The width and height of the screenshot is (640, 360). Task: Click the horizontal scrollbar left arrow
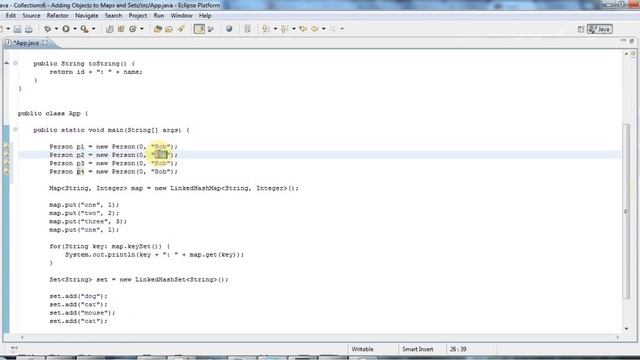(22, 337)
